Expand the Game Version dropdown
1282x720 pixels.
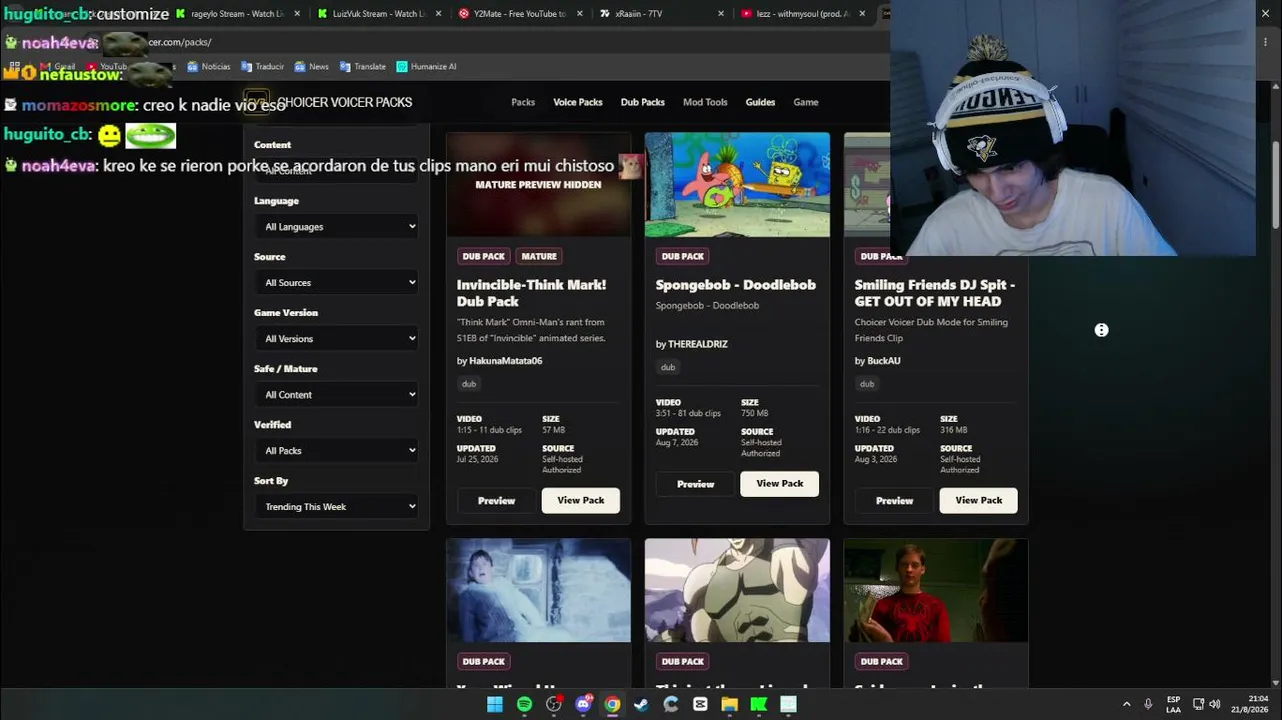(x=336, y=339)
